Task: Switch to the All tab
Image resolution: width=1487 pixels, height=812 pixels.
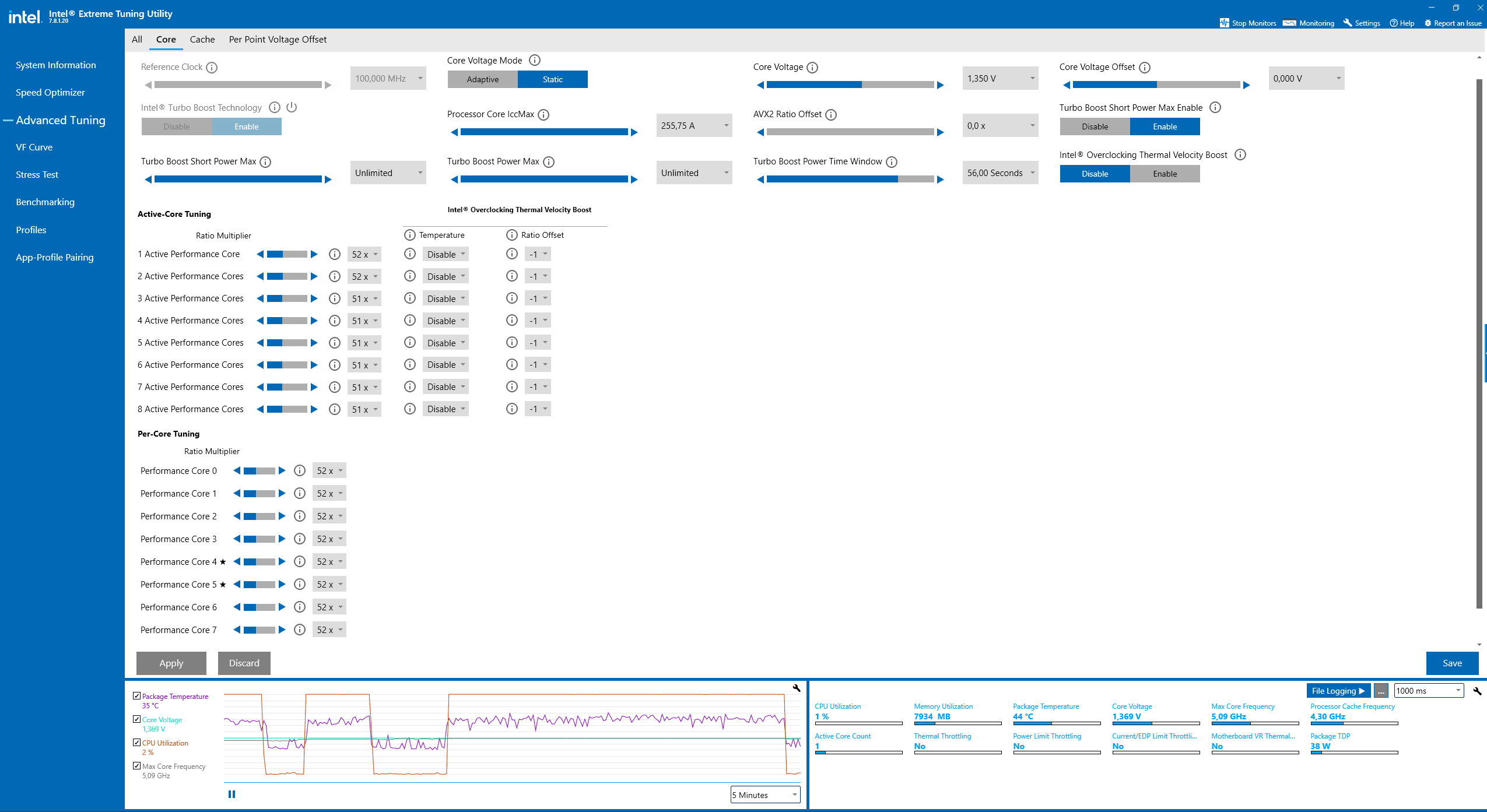Action: (x=137, y=40)
